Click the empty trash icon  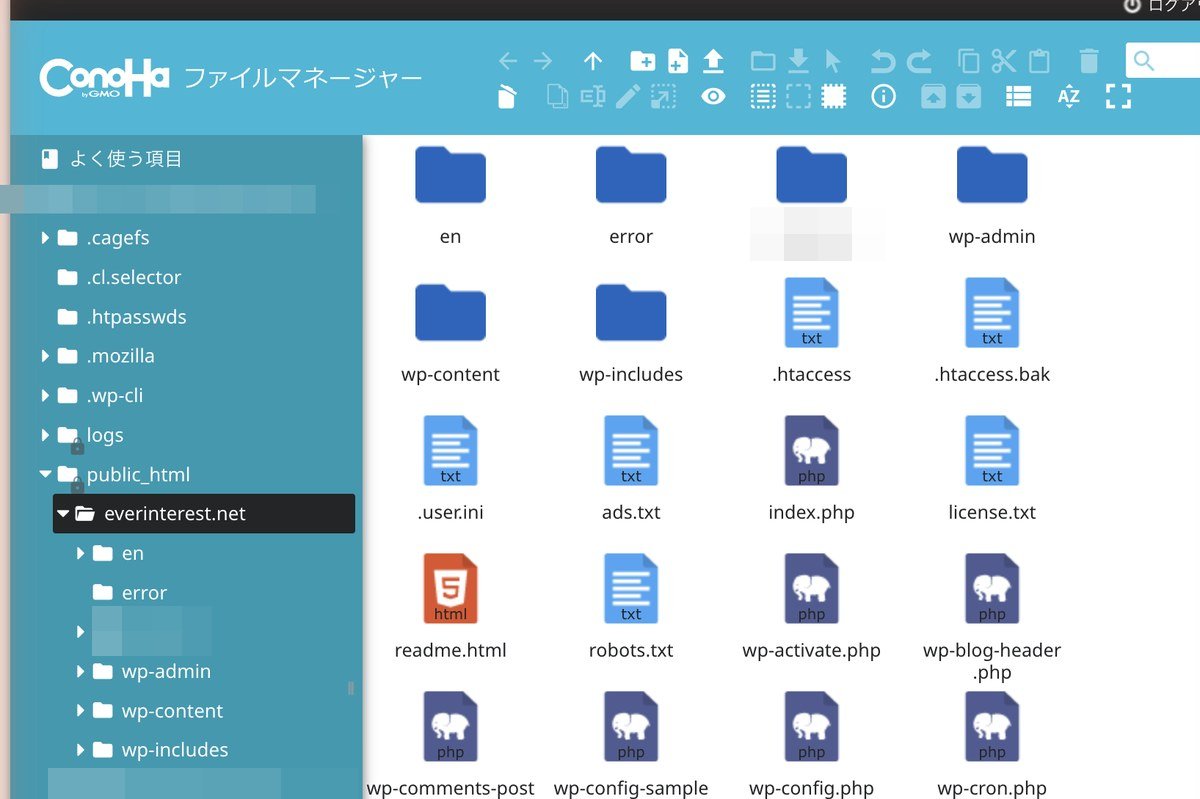point(508,97)
